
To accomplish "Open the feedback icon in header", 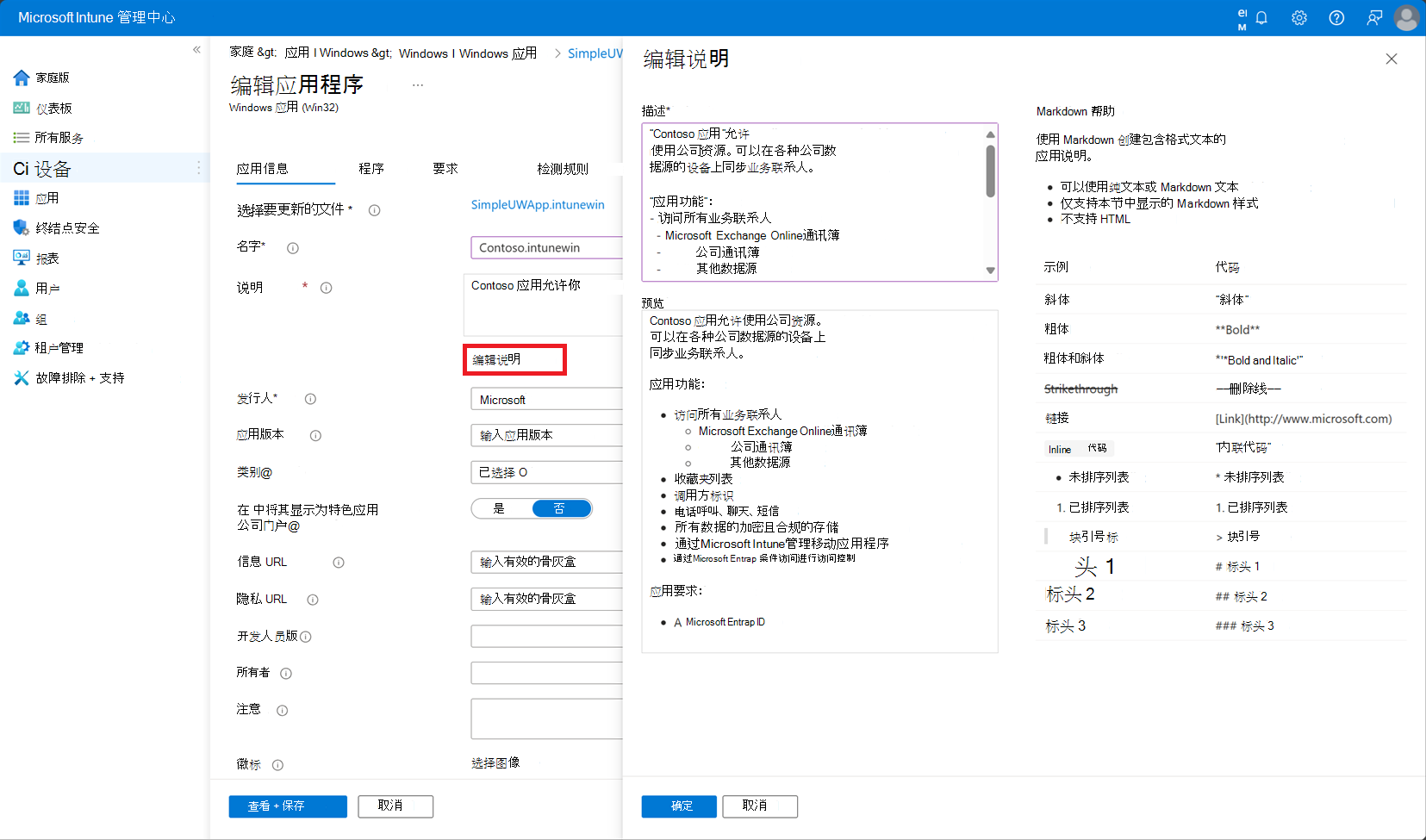I will click(x=1374, y=17).
